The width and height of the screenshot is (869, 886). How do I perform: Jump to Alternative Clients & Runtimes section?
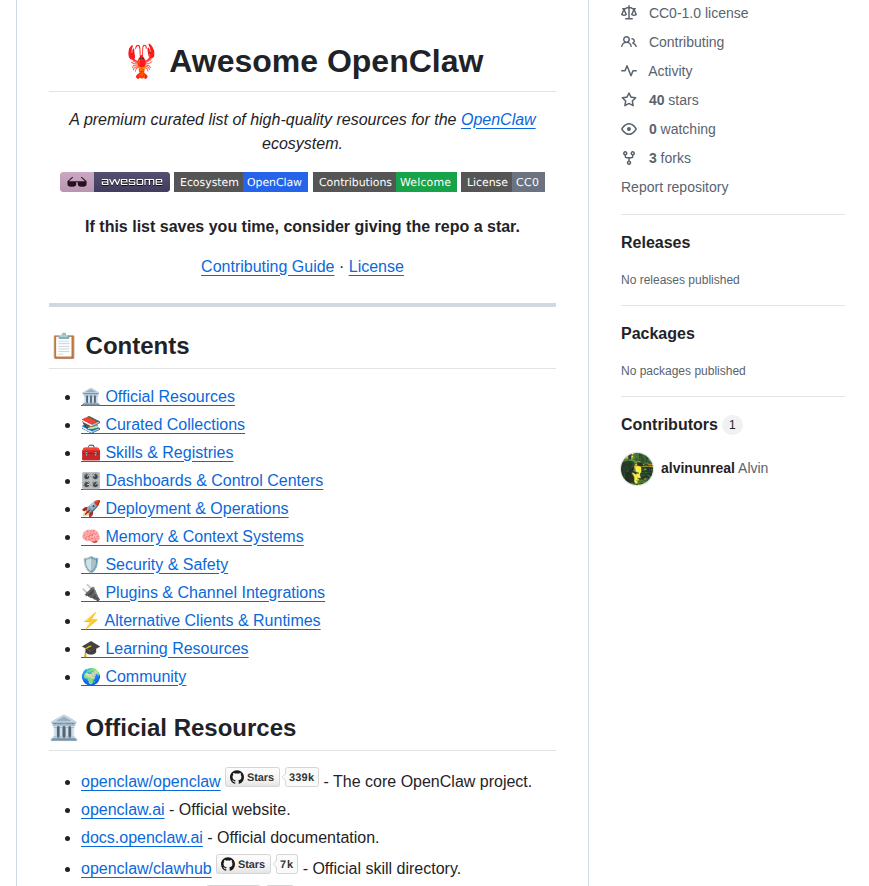pyautogui.click(x=201, y=620)
